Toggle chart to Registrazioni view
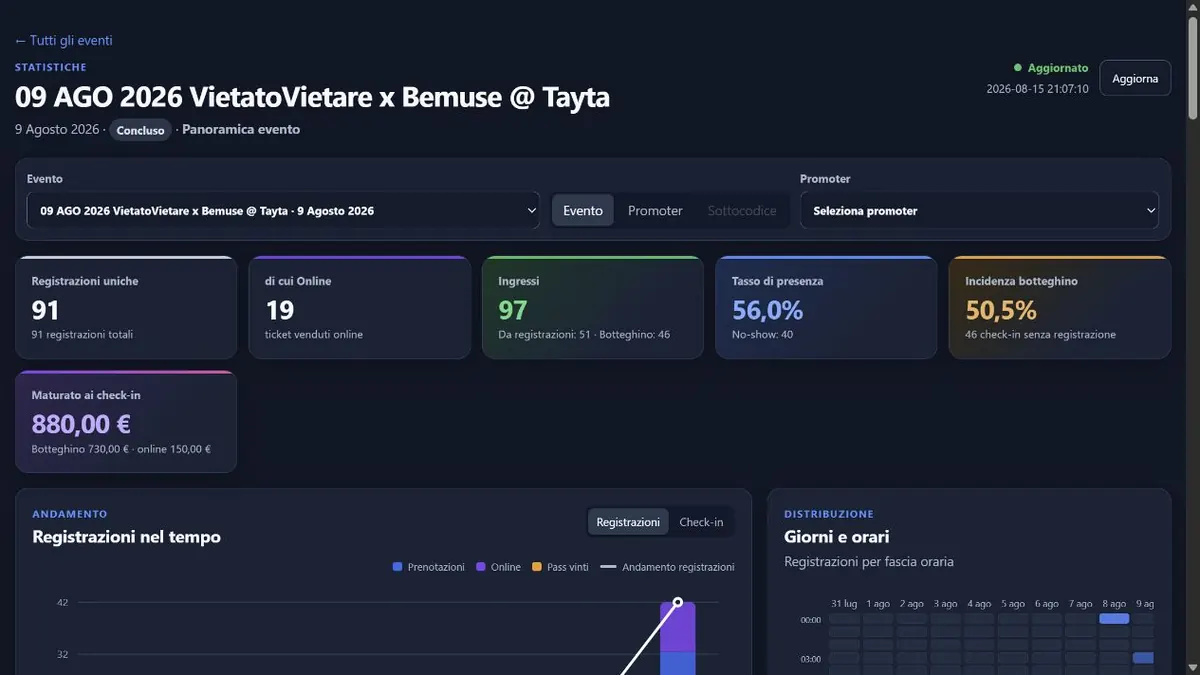1200x675 pixels. click(x=628, y=522)
